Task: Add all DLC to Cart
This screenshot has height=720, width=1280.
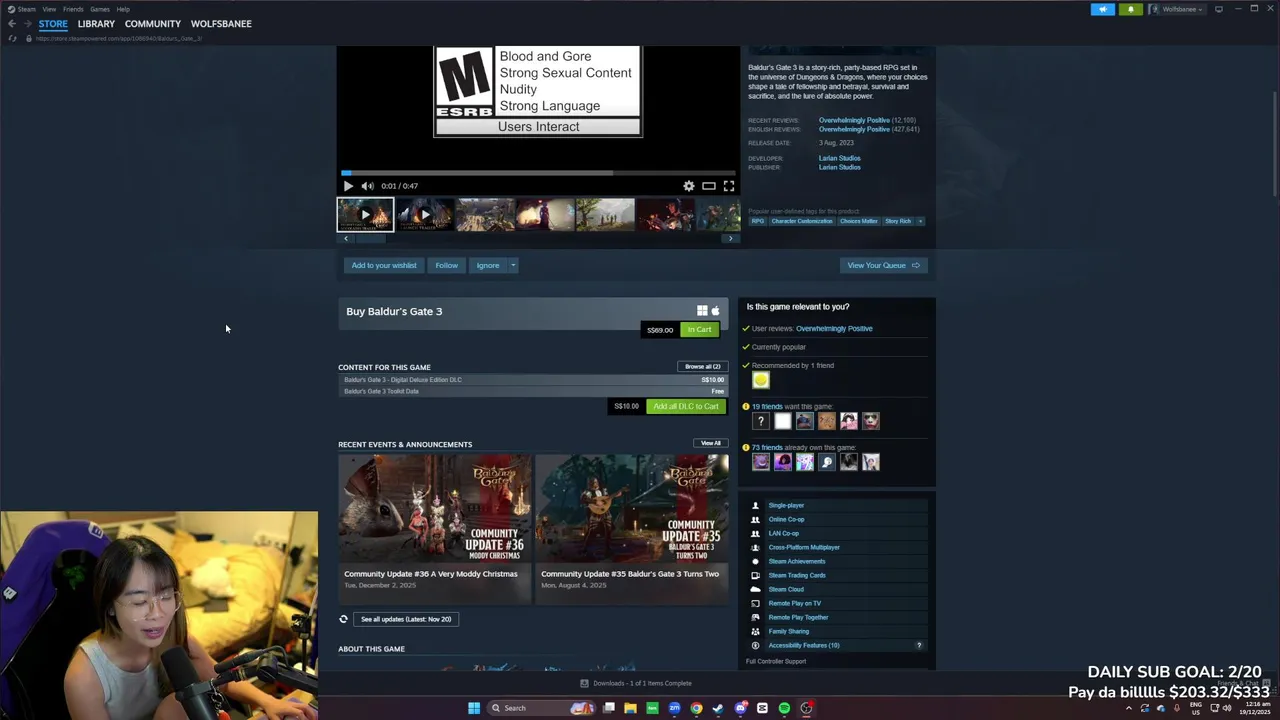Action: (686, 406)
